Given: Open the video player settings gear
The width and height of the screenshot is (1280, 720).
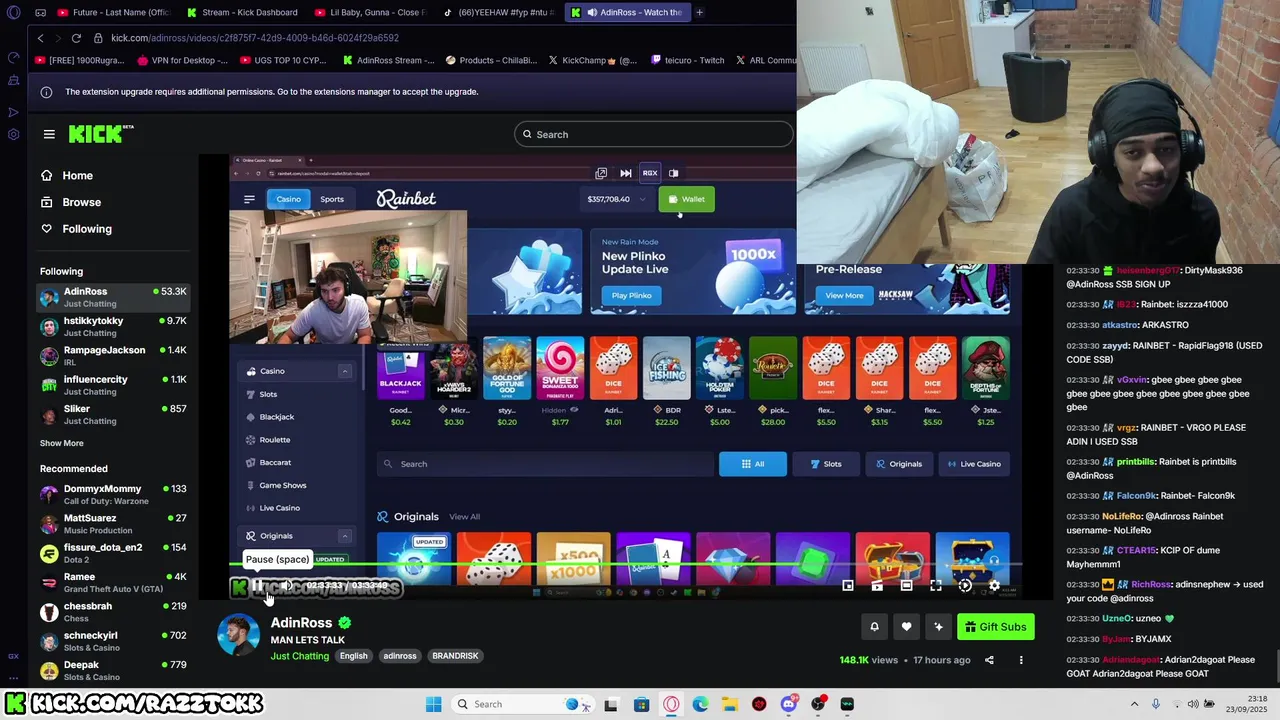Looking at the screenshot, I should coord(994,586).
